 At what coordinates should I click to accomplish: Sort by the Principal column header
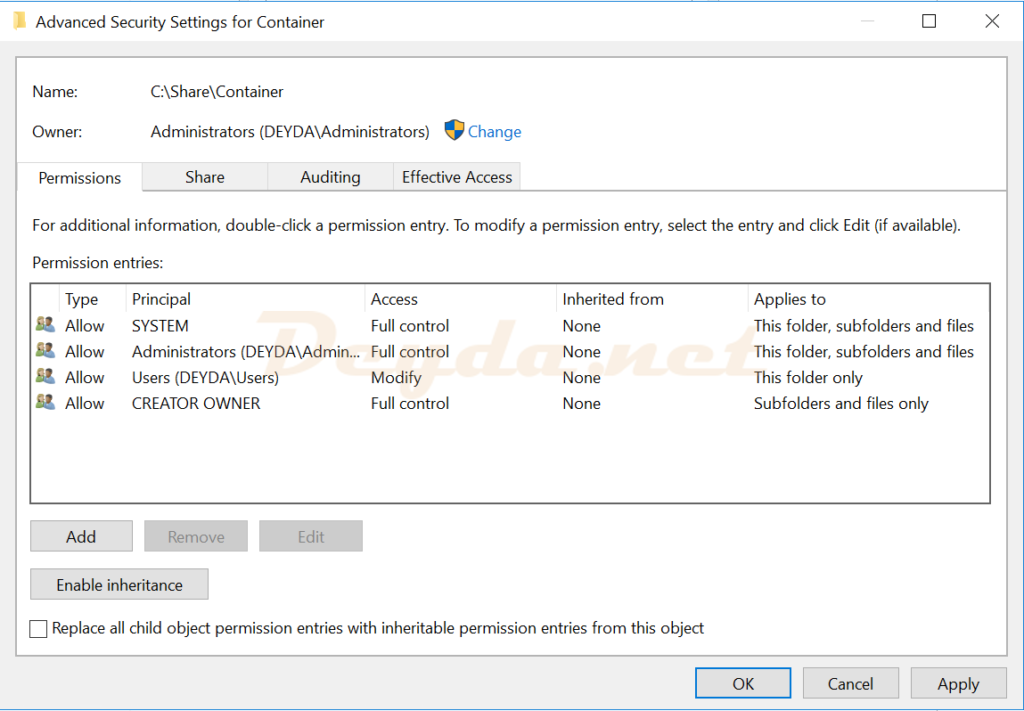[x=161, y=299]
